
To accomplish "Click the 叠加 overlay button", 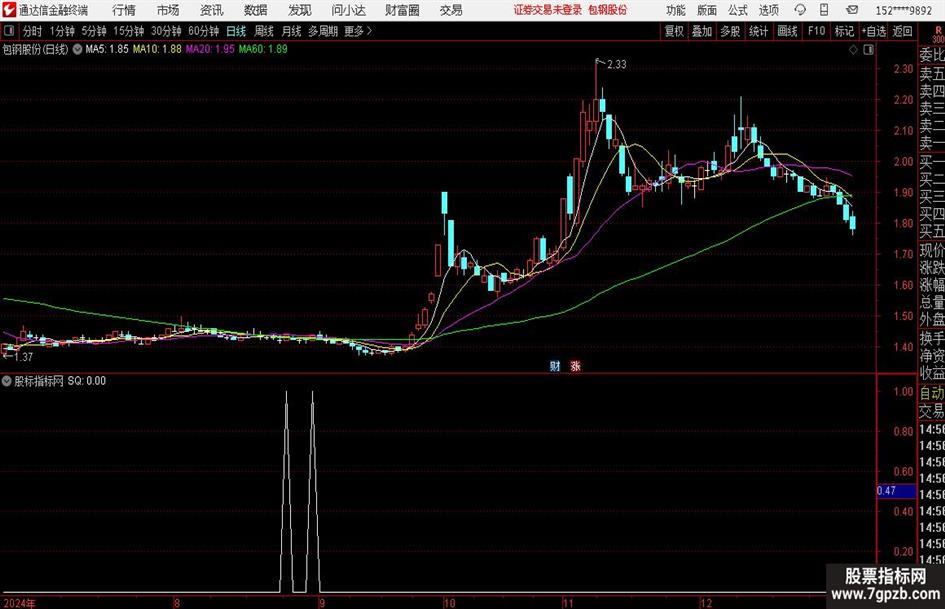I will [x=702, y=31].
